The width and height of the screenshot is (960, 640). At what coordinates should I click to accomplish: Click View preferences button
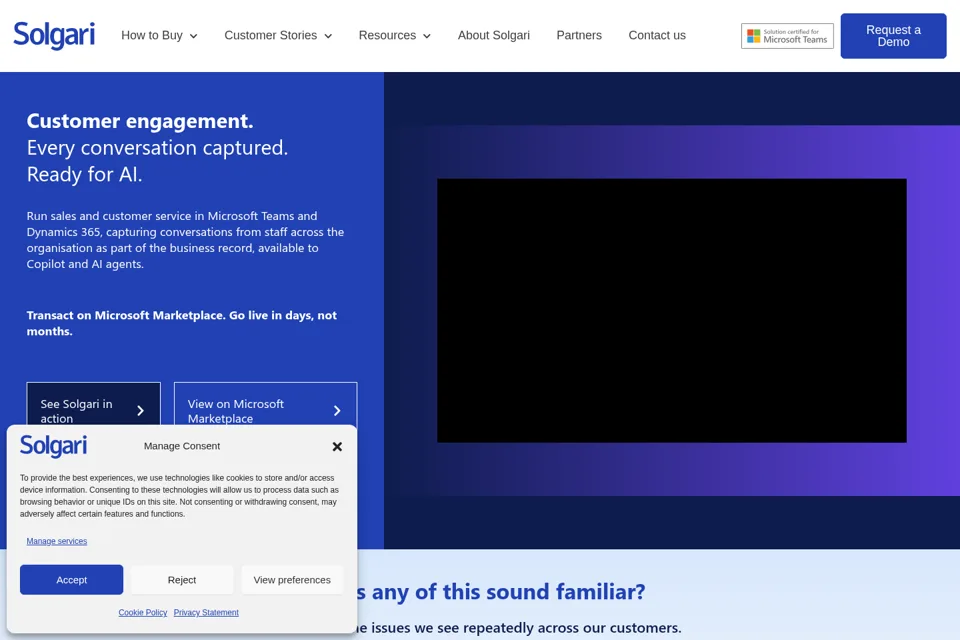click(x=292, y=580)
